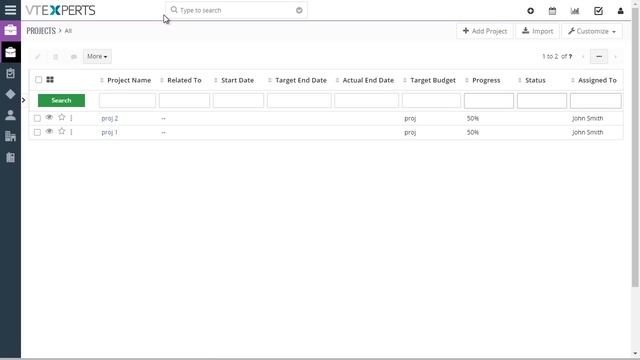Sort by Status column

point(535,80)
